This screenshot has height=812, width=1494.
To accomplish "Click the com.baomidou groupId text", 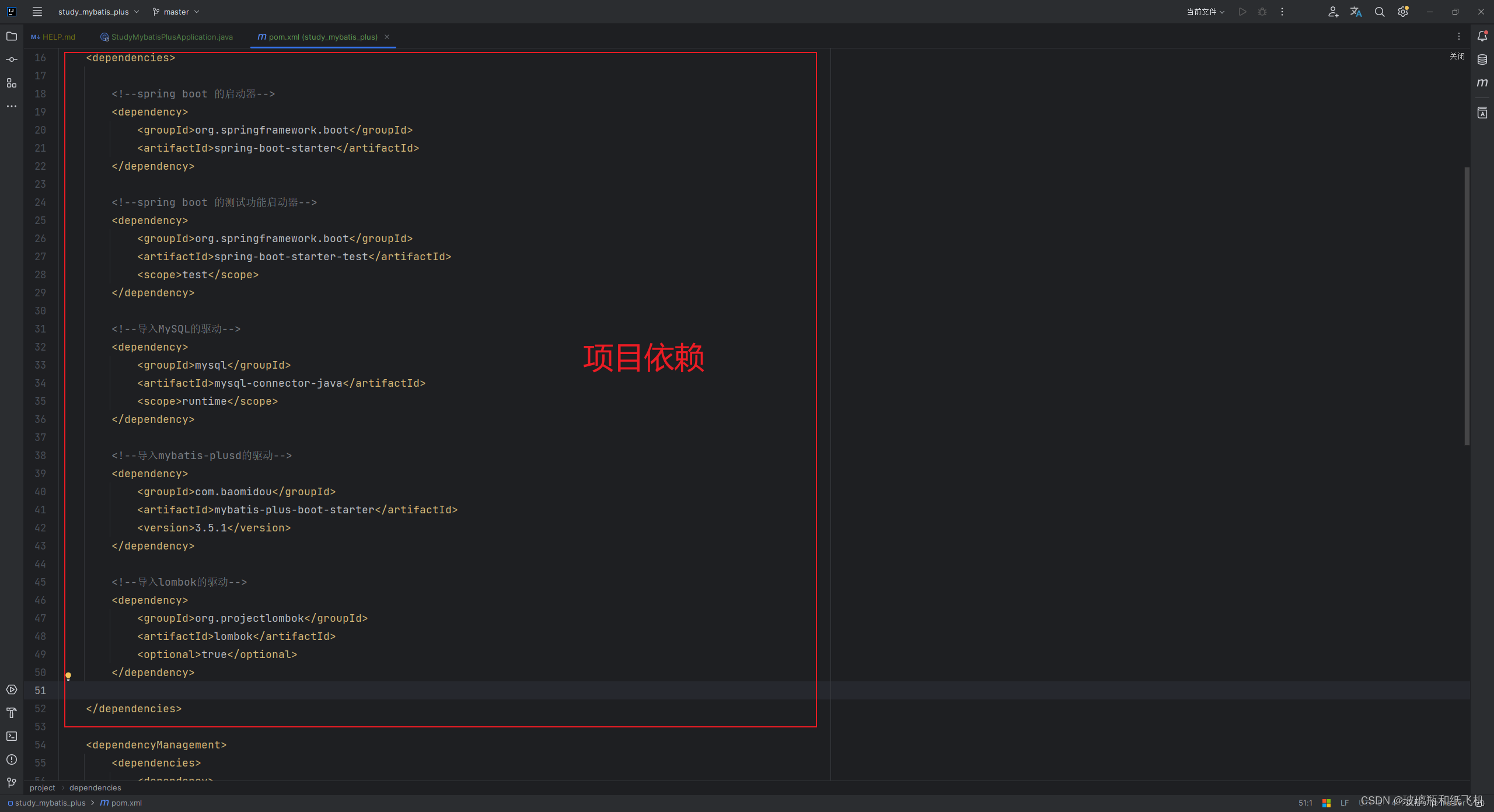I will pos(233,492).
